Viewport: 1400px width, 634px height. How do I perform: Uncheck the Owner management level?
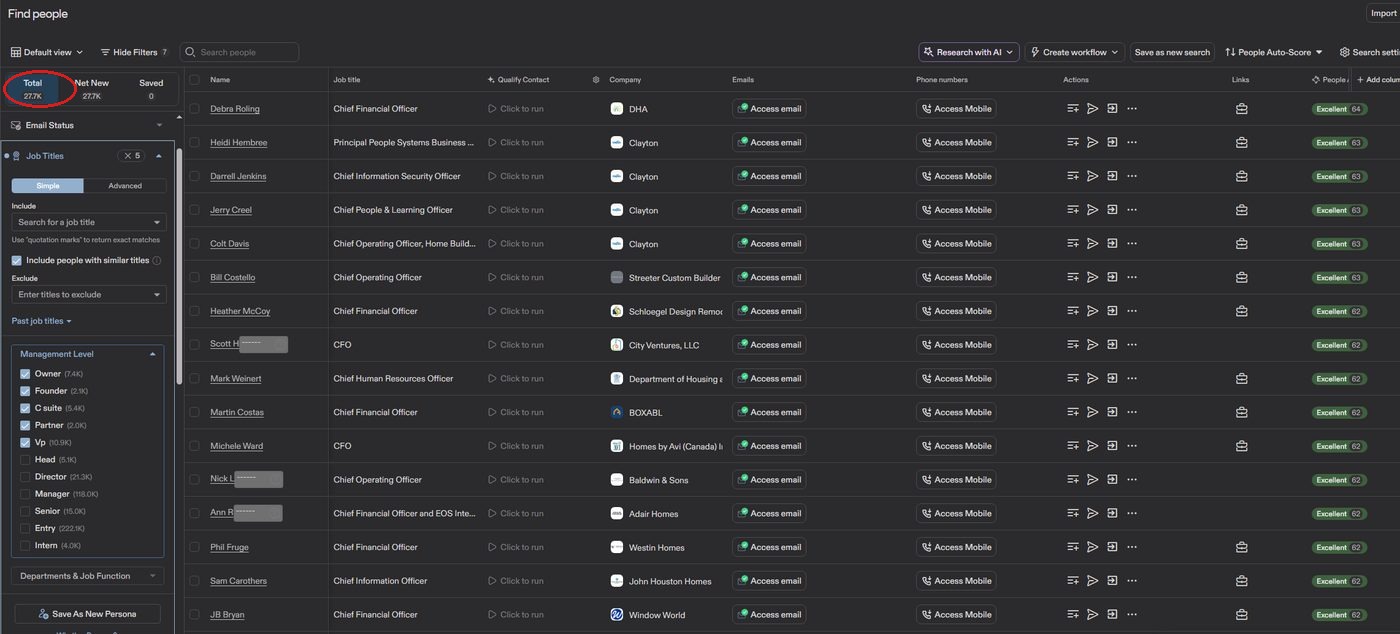(25, 374)
